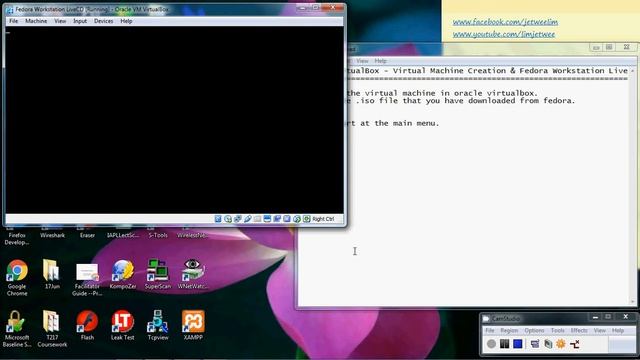Image resolution: width=640 pixels, height=360 pixels.
Task: Click the USB plug icon in VirtualBox status bar
Action: click(x=247, y=219)
